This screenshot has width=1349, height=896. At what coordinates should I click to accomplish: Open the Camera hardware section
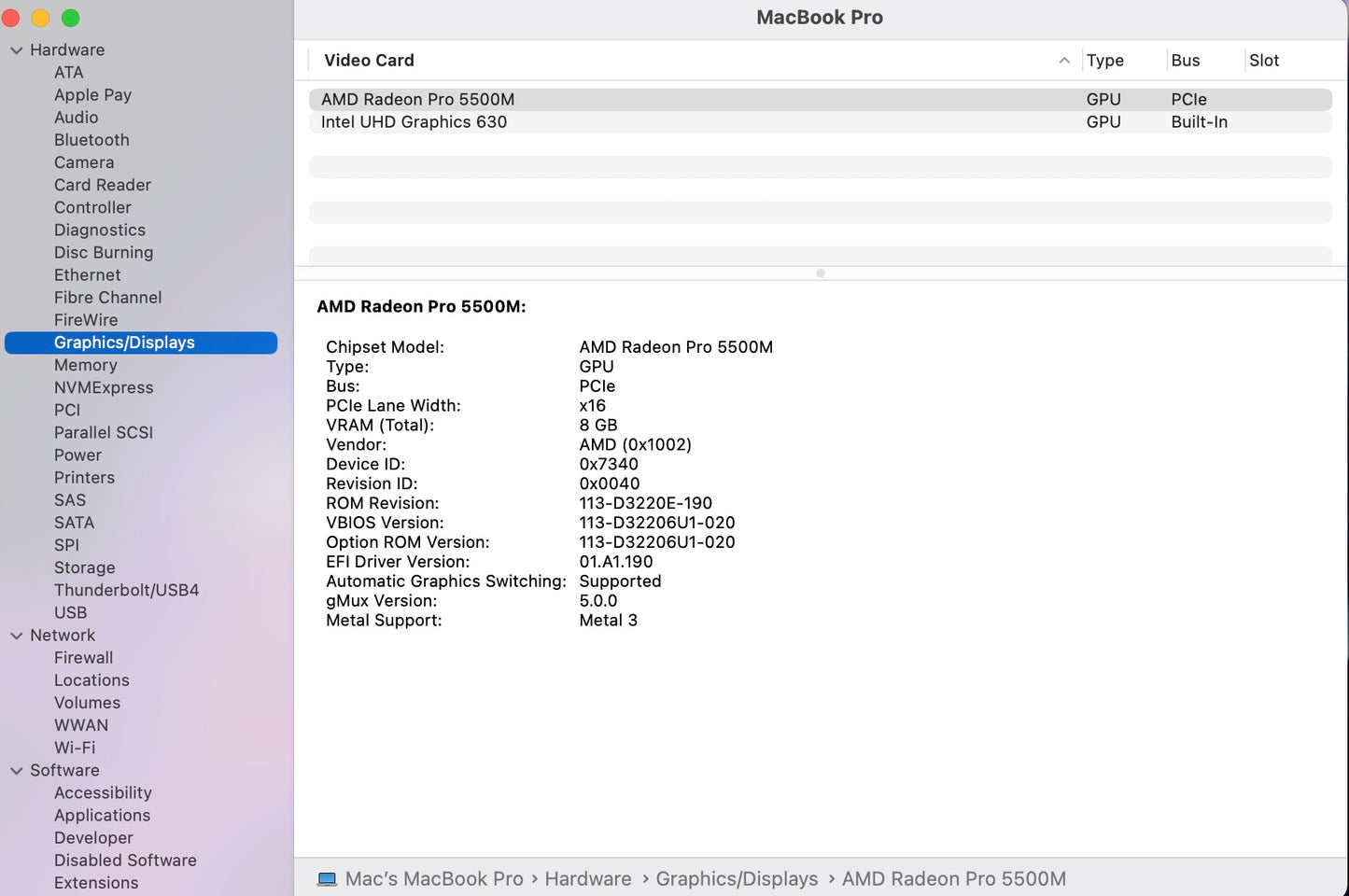tap(84, 161)
